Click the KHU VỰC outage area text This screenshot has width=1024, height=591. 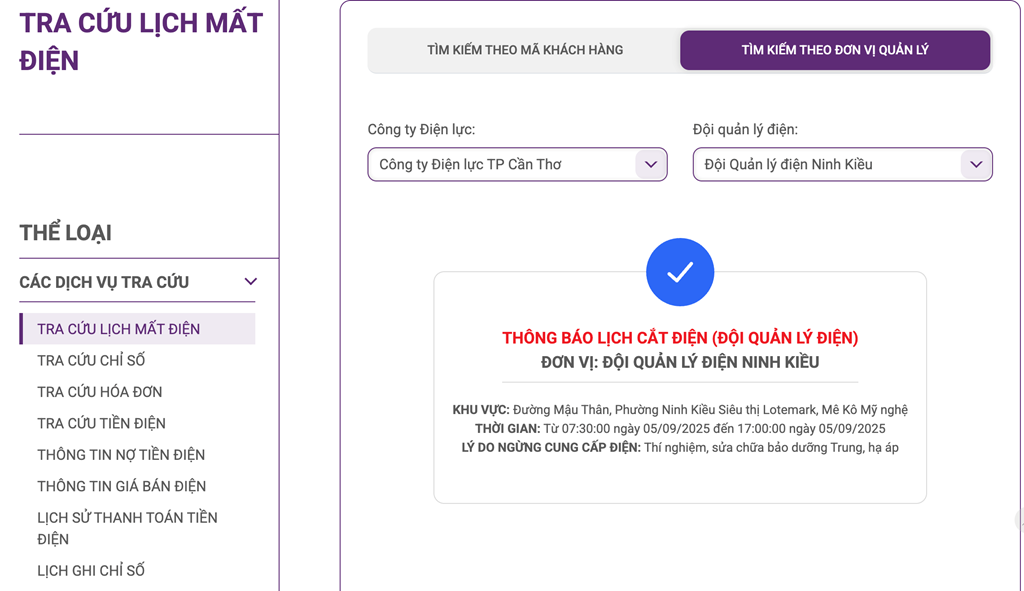pos(680,409)
